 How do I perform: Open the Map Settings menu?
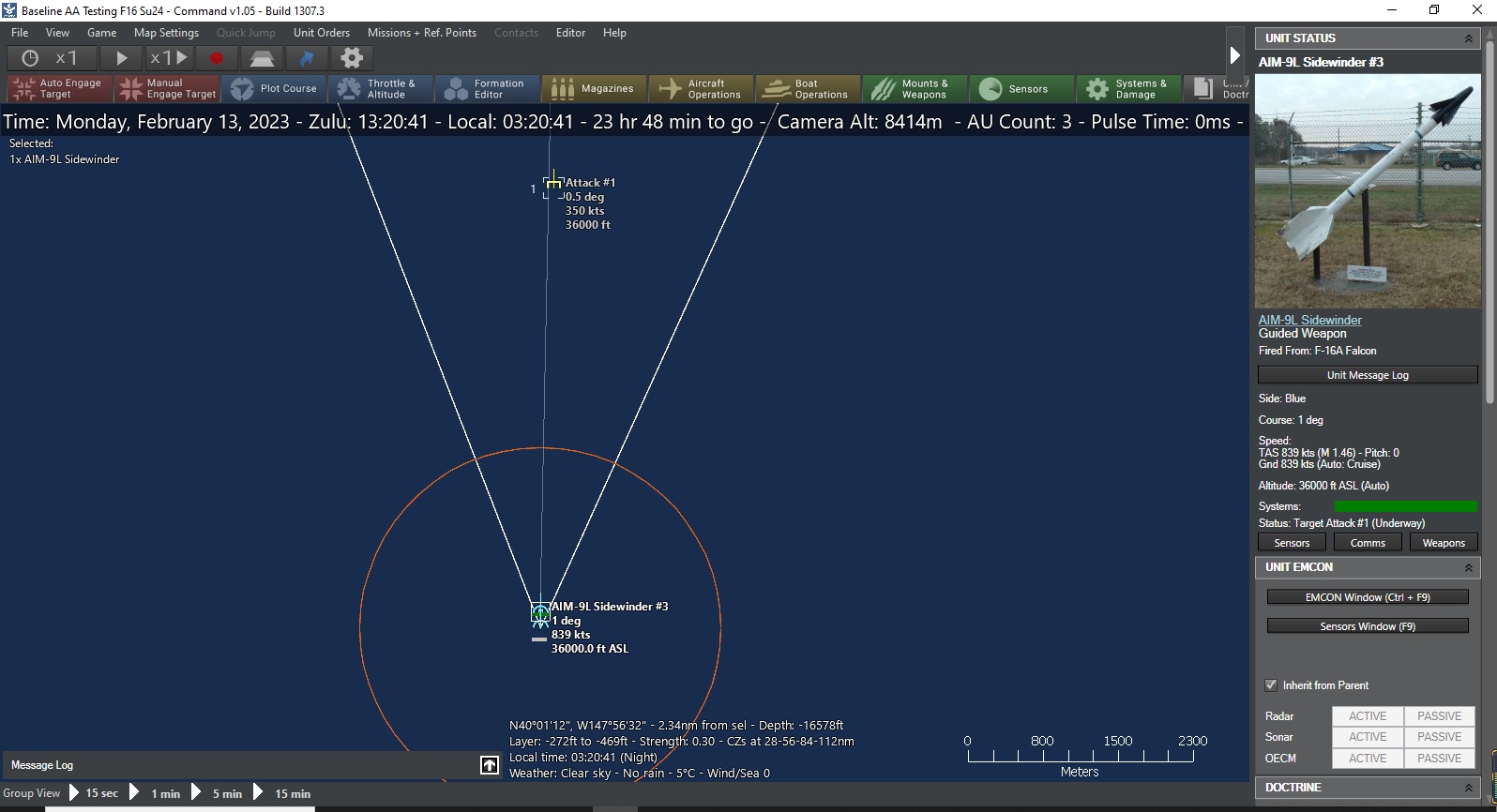[x=166, y=33]
